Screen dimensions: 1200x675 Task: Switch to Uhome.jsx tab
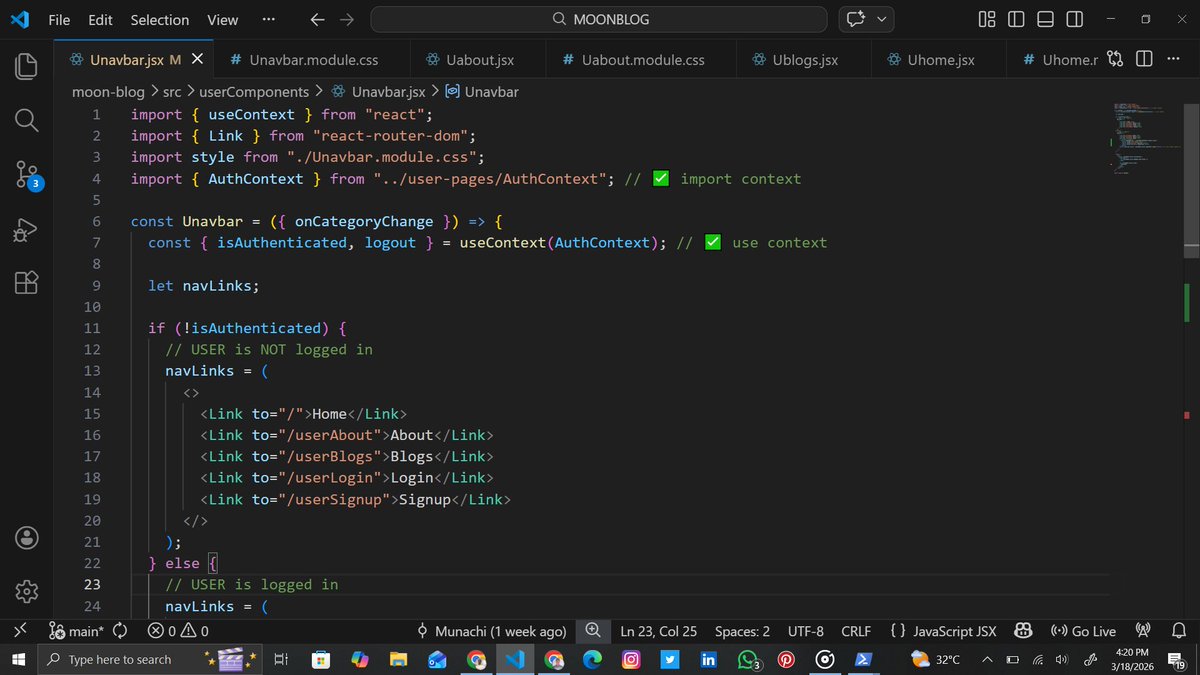pyautogui.click(x=940, y=60)
